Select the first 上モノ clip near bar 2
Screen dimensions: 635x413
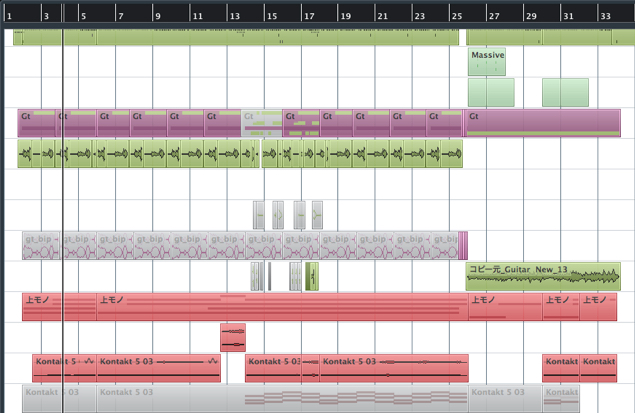59,307
